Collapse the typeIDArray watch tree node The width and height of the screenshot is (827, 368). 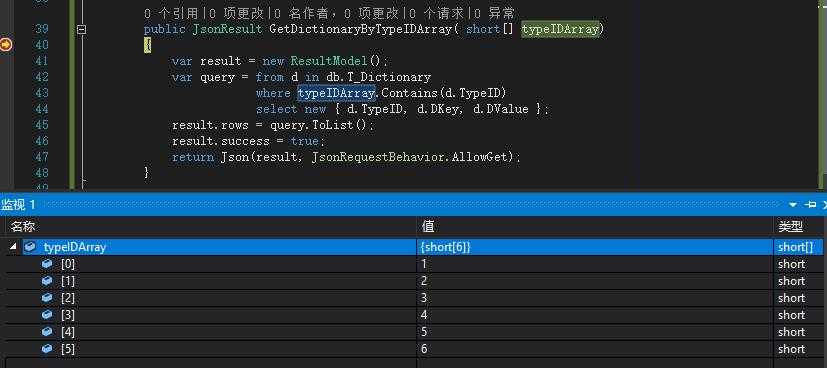pos(13,246)
